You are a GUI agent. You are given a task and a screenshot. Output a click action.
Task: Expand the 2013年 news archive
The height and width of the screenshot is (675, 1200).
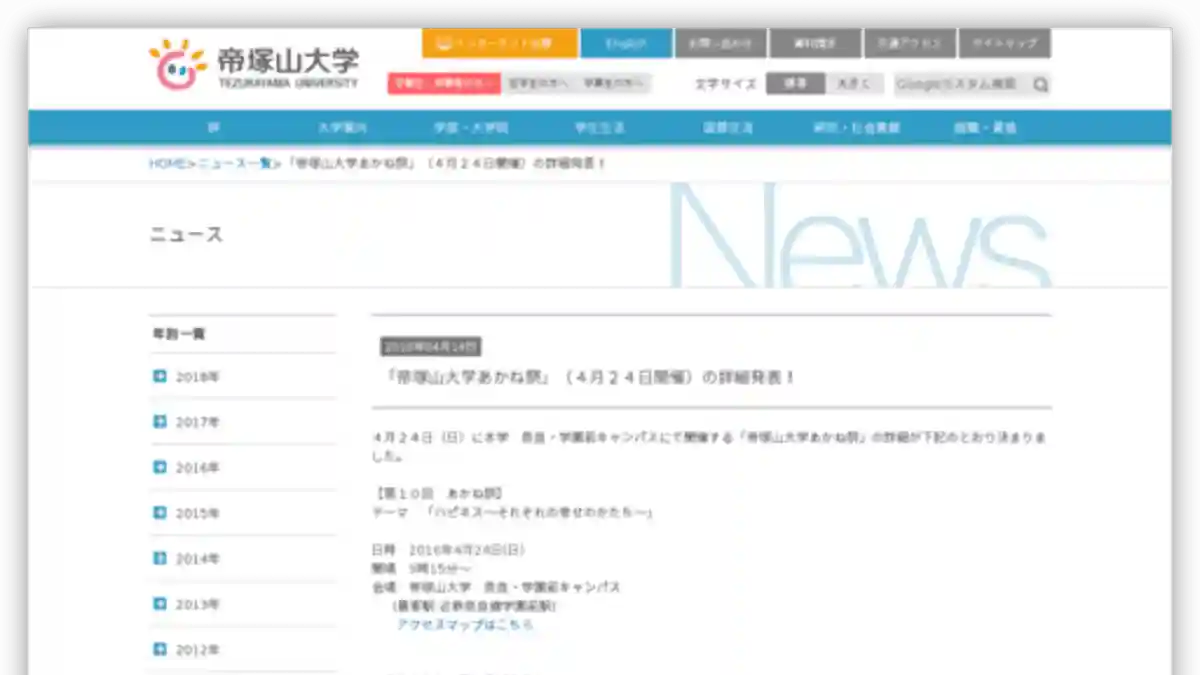(197, 604)
